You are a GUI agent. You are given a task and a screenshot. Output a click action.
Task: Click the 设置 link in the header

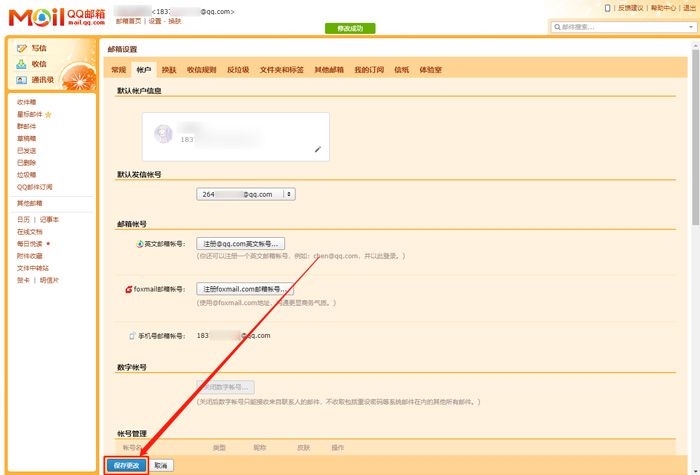pos(155,21)
